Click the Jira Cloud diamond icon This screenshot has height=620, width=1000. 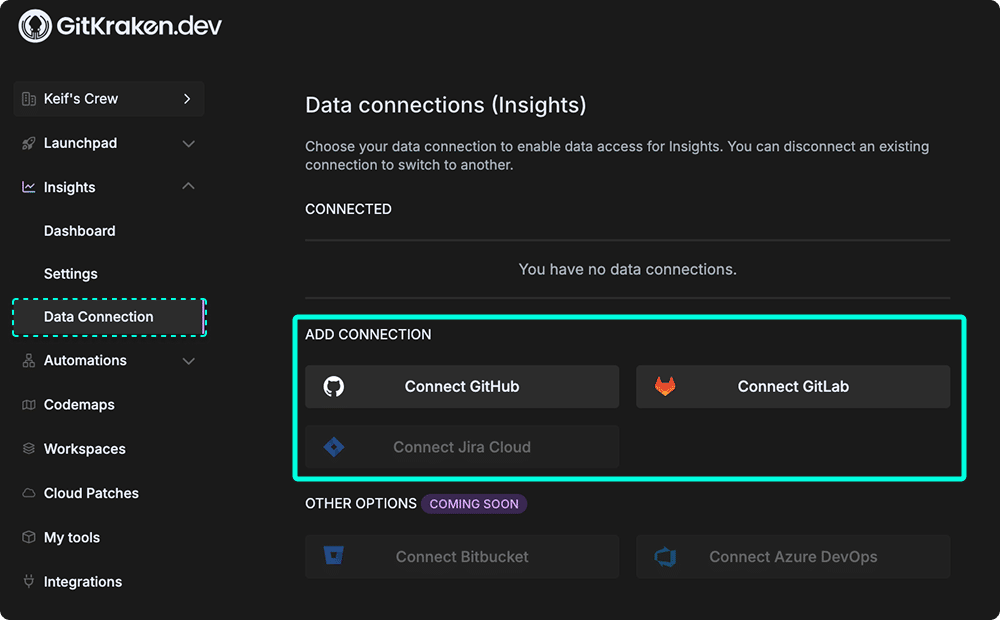point(335,447)
